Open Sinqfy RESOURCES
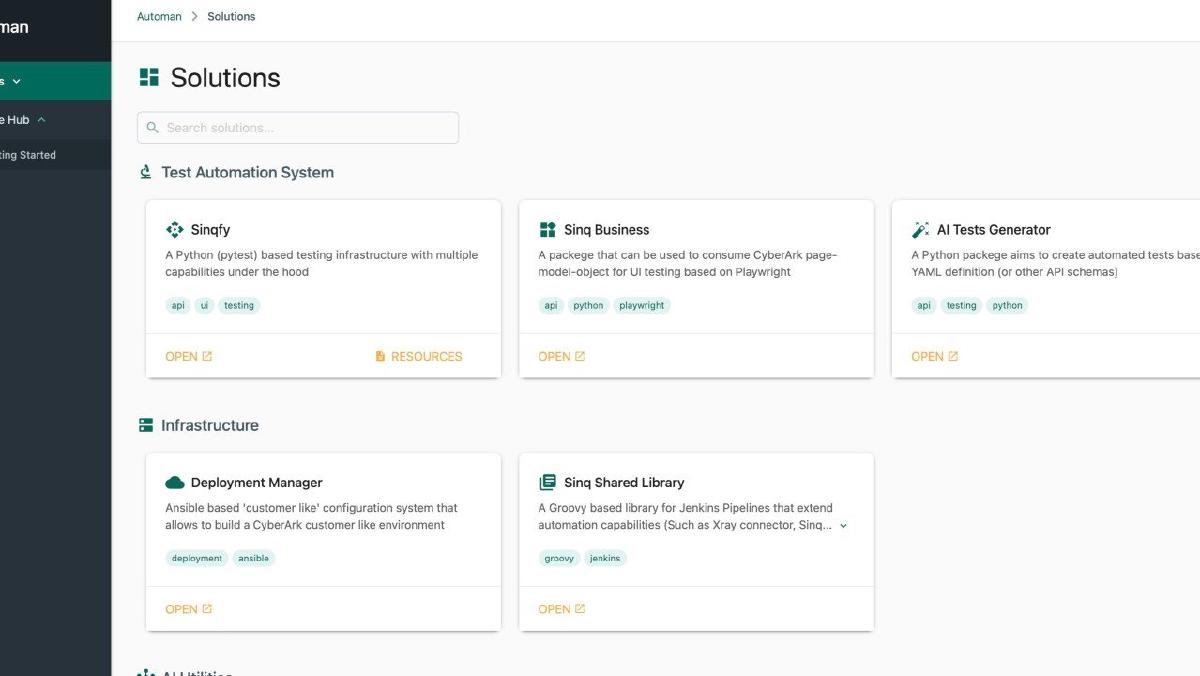 pos(419,356)
